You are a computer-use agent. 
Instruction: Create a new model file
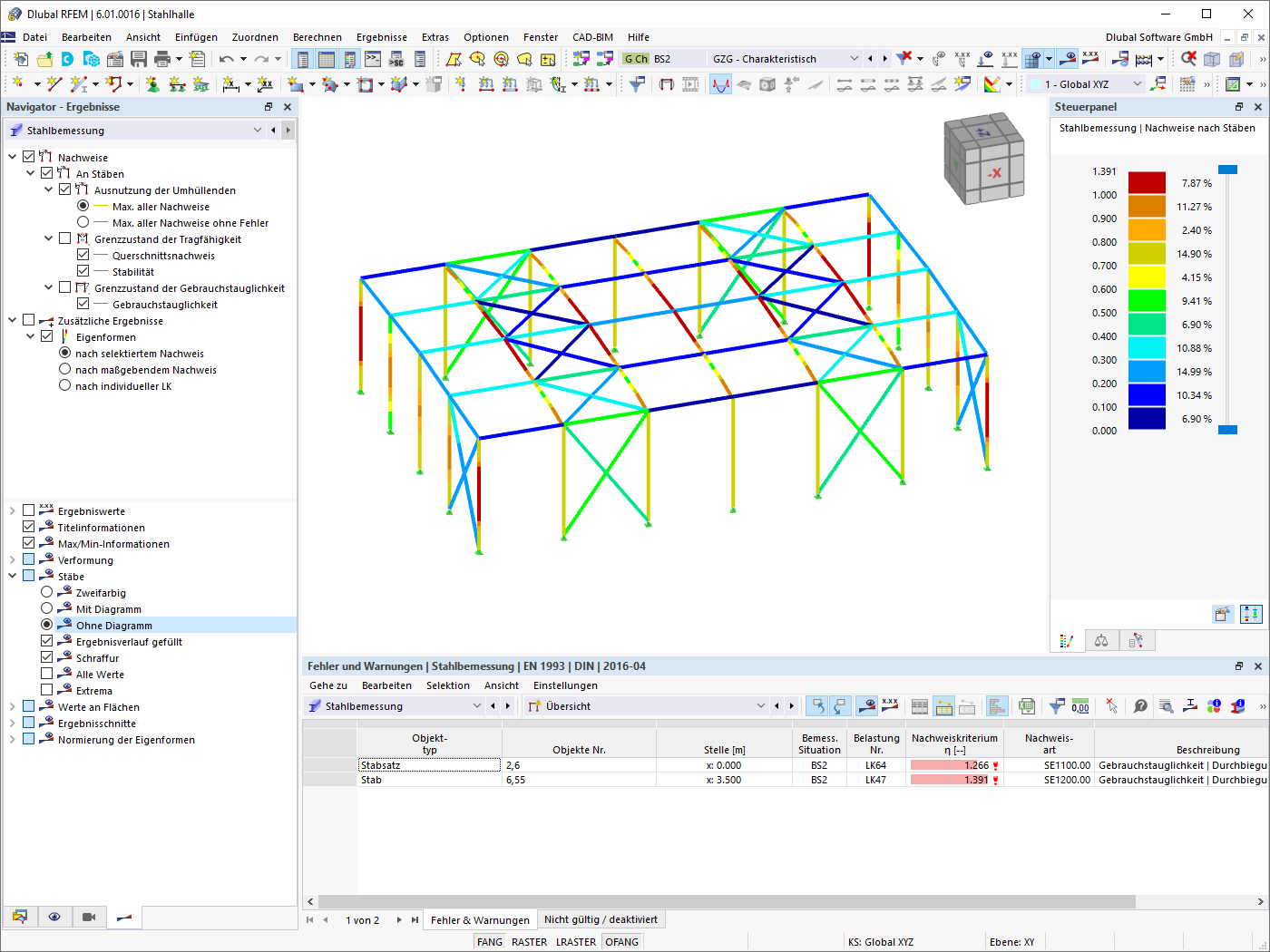(x=21, y=59)
